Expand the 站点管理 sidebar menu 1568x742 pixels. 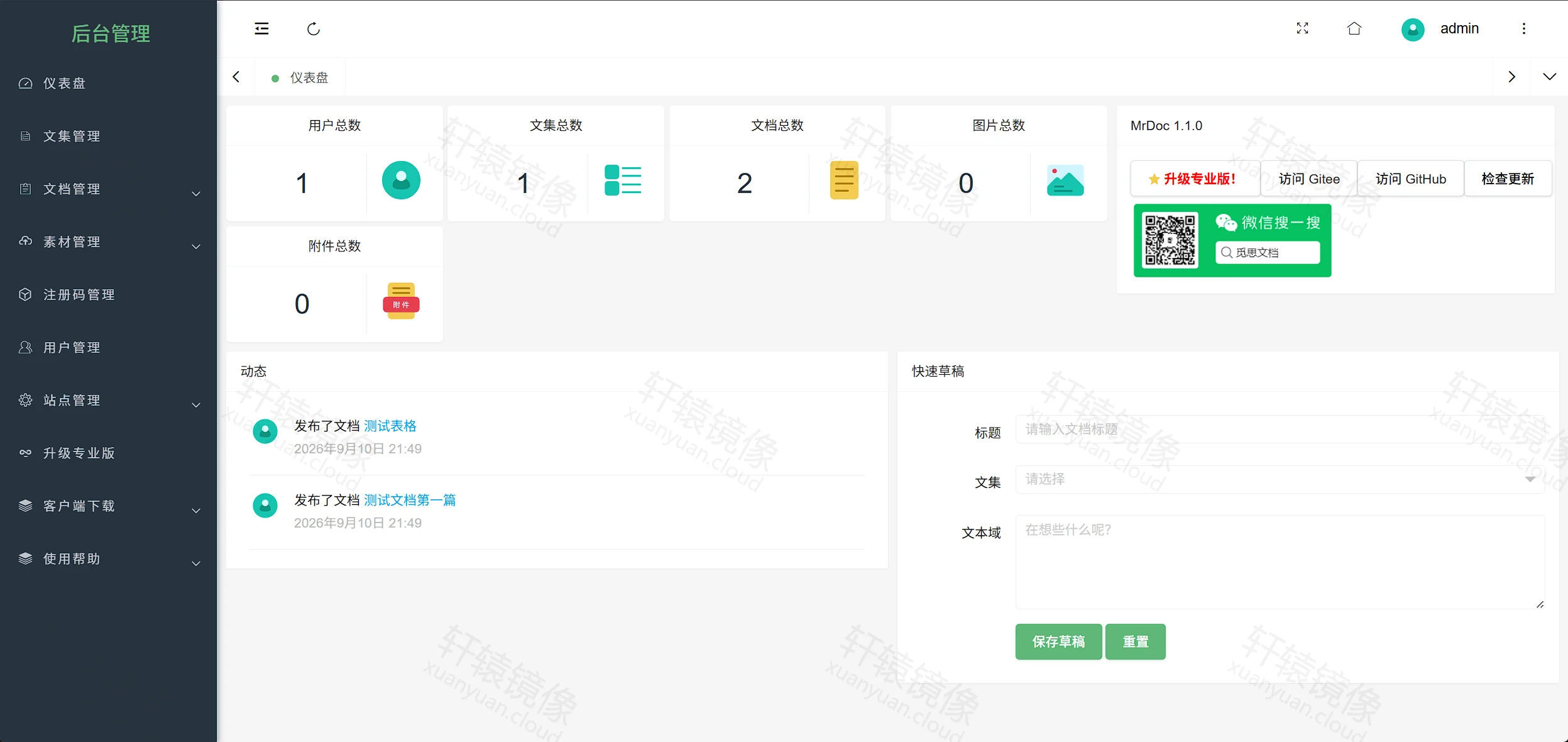point(108,401)
